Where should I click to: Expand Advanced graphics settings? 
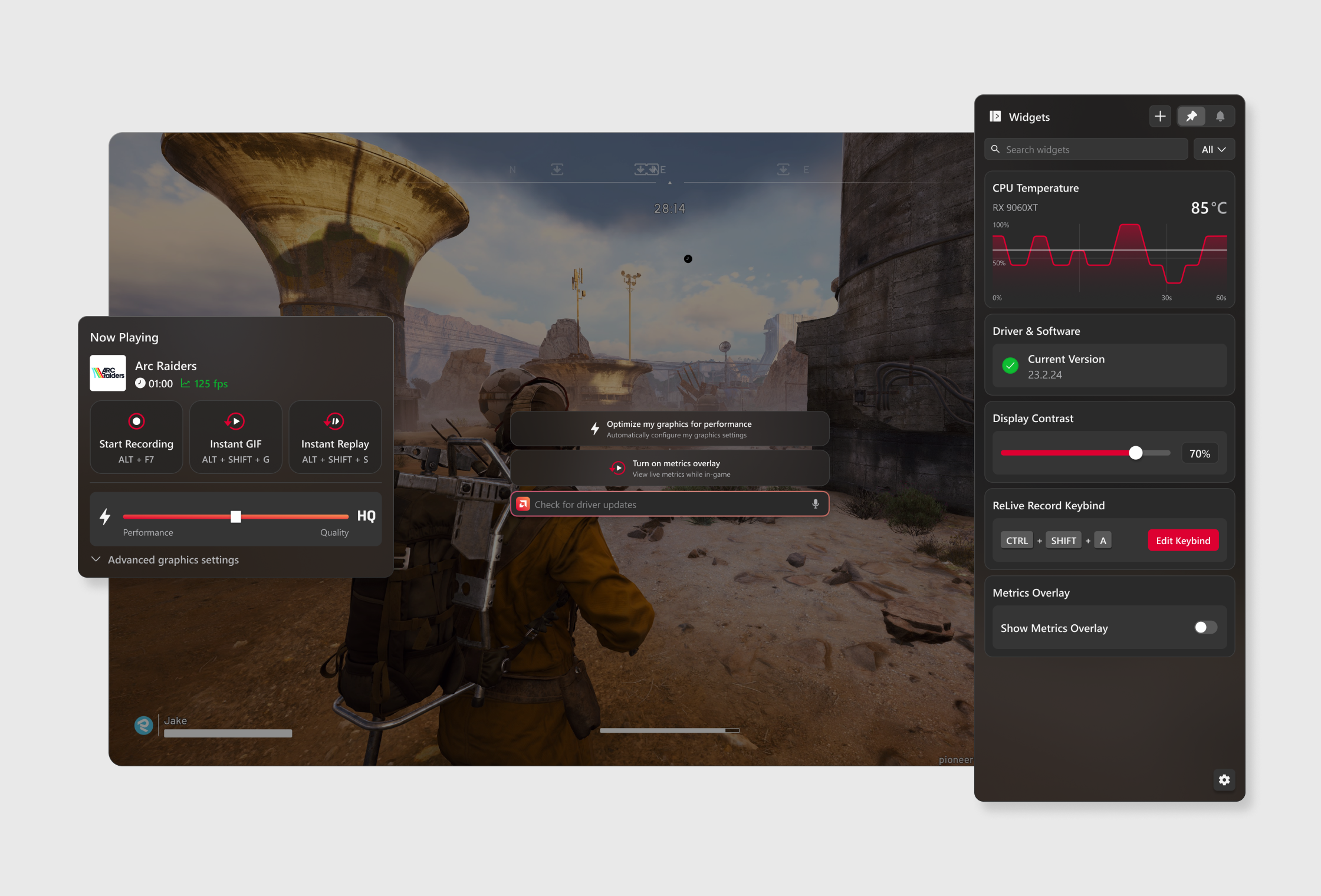click(165, 559)
